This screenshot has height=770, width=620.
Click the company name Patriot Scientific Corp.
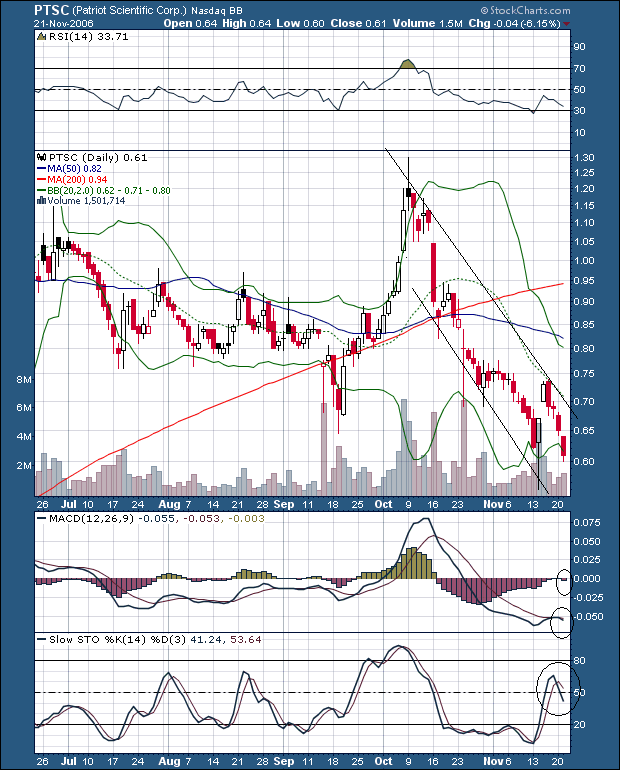[x=130, y=10]
